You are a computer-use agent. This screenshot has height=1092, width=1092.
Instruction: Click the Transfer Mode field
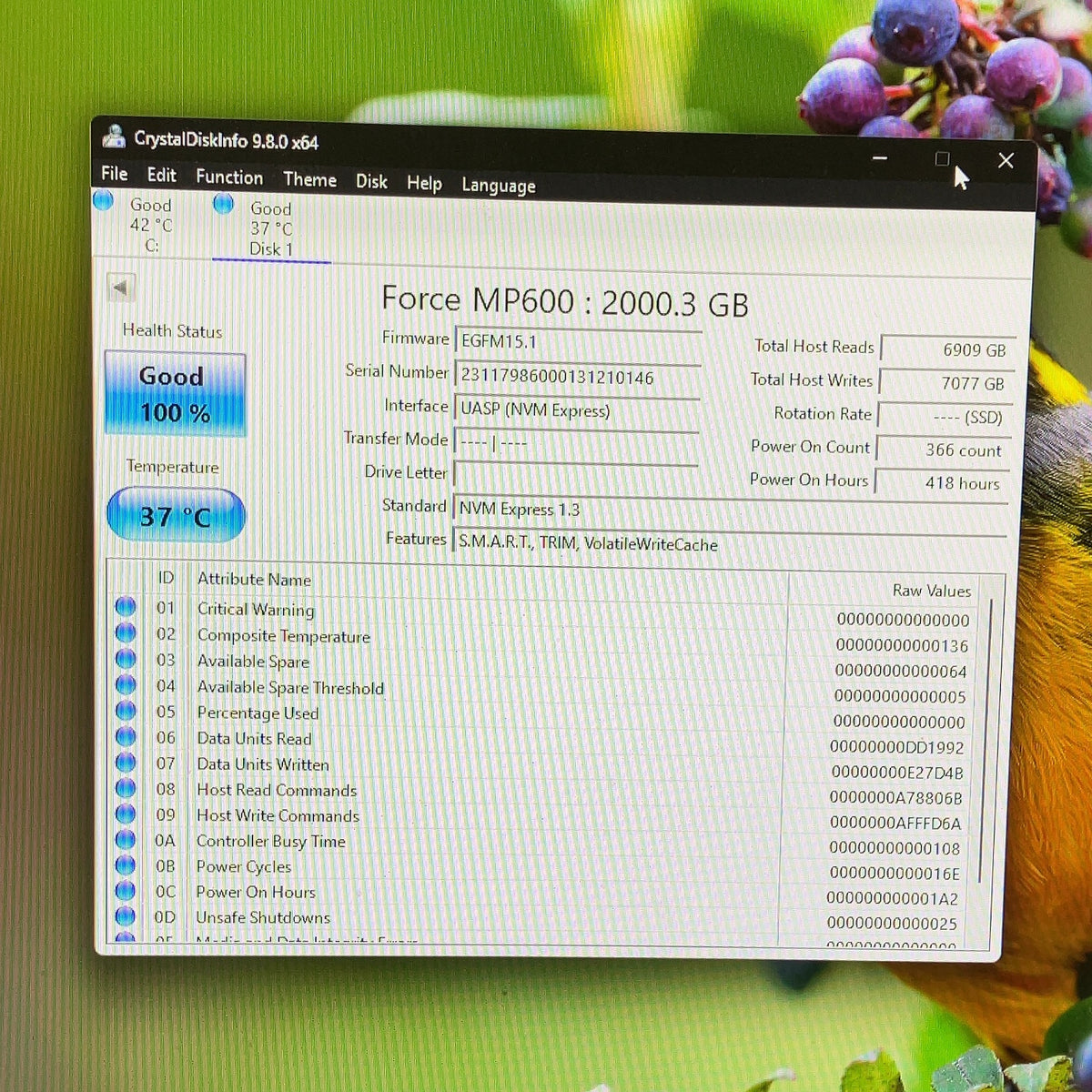tap(576, 443)
